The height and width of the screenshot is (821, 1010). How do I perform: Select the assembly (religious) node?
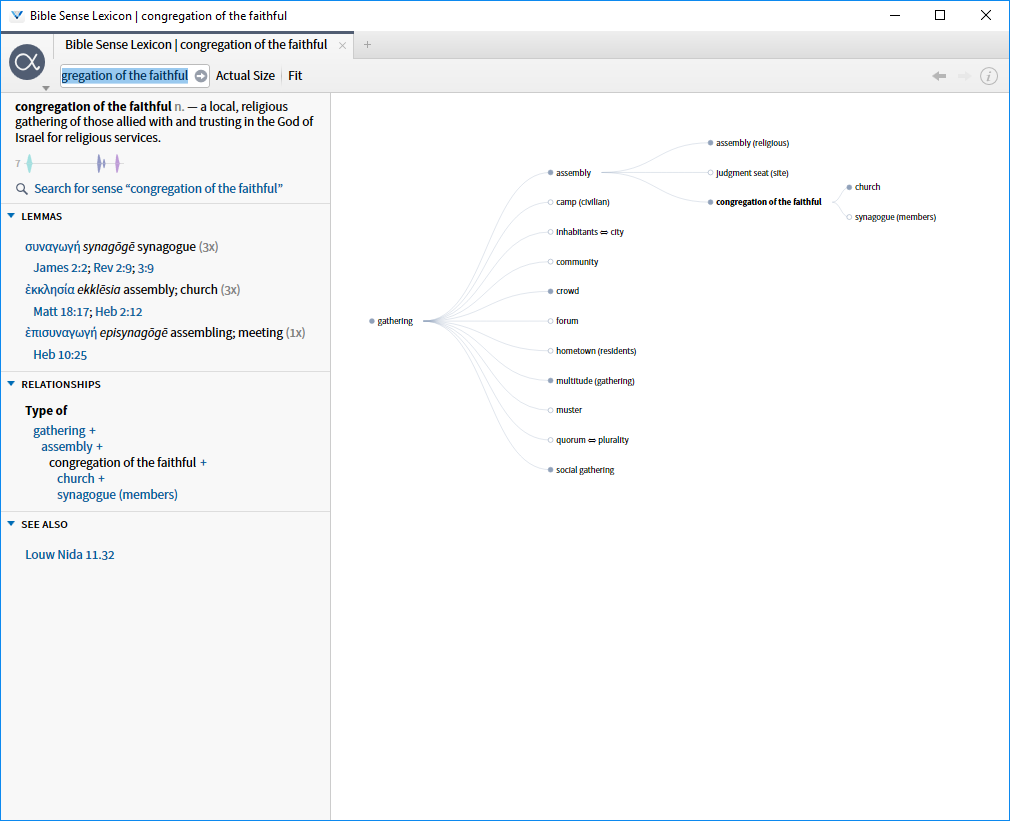click(748, 143)
